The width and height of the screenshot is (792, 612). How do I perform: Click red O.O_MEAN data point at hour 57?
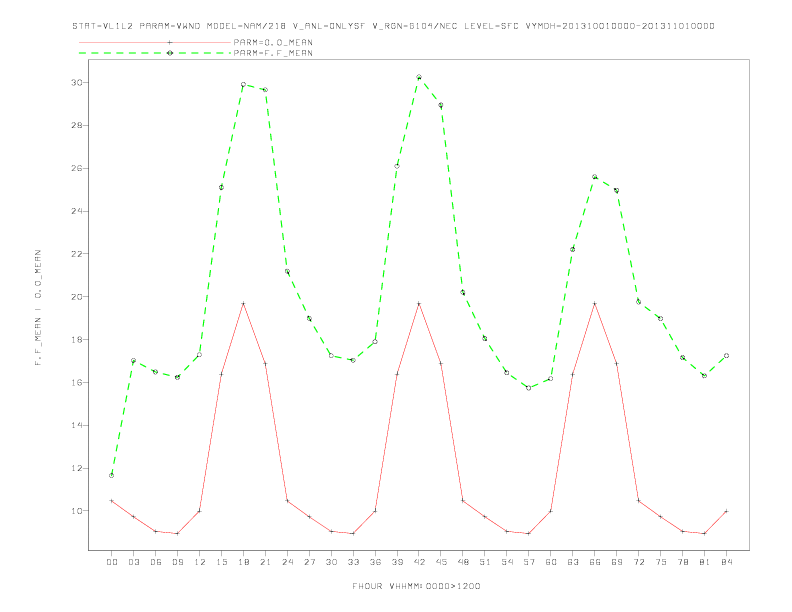(528, 533)
